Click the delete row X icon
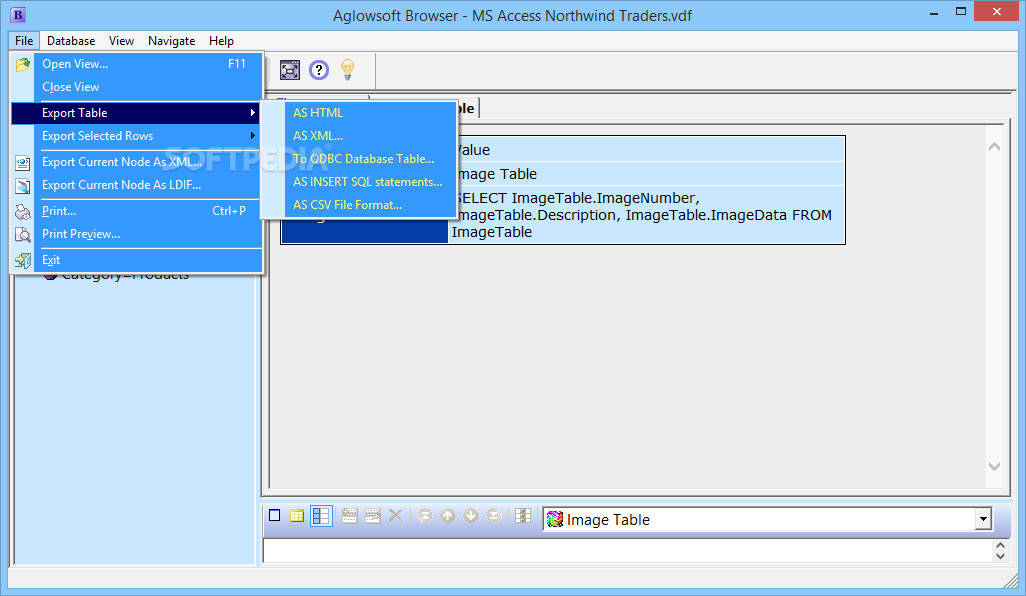The width and height of the screenshot is (1026, 596). click(x=395, y=516)
